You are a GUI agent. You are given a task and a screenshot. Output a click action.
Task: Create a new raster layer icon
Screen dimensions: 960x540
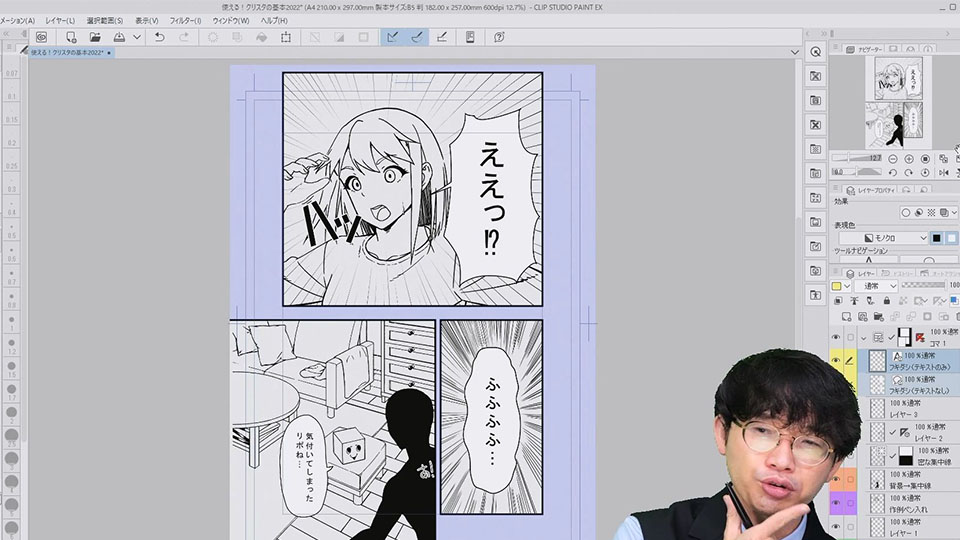(847, 317)
